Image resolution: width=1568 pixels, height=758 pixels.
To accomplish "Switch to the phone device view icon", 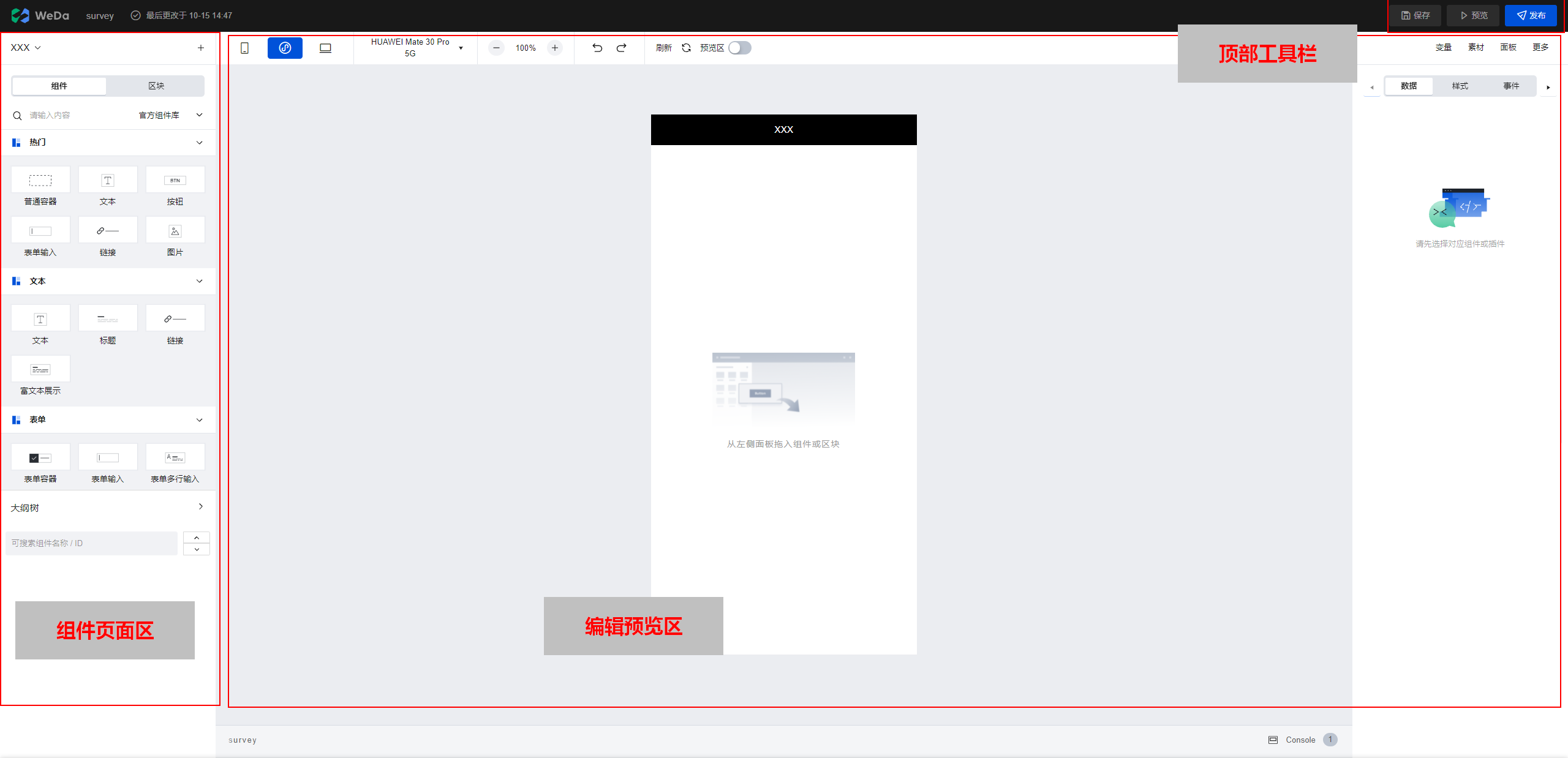I will coord(244,48).
